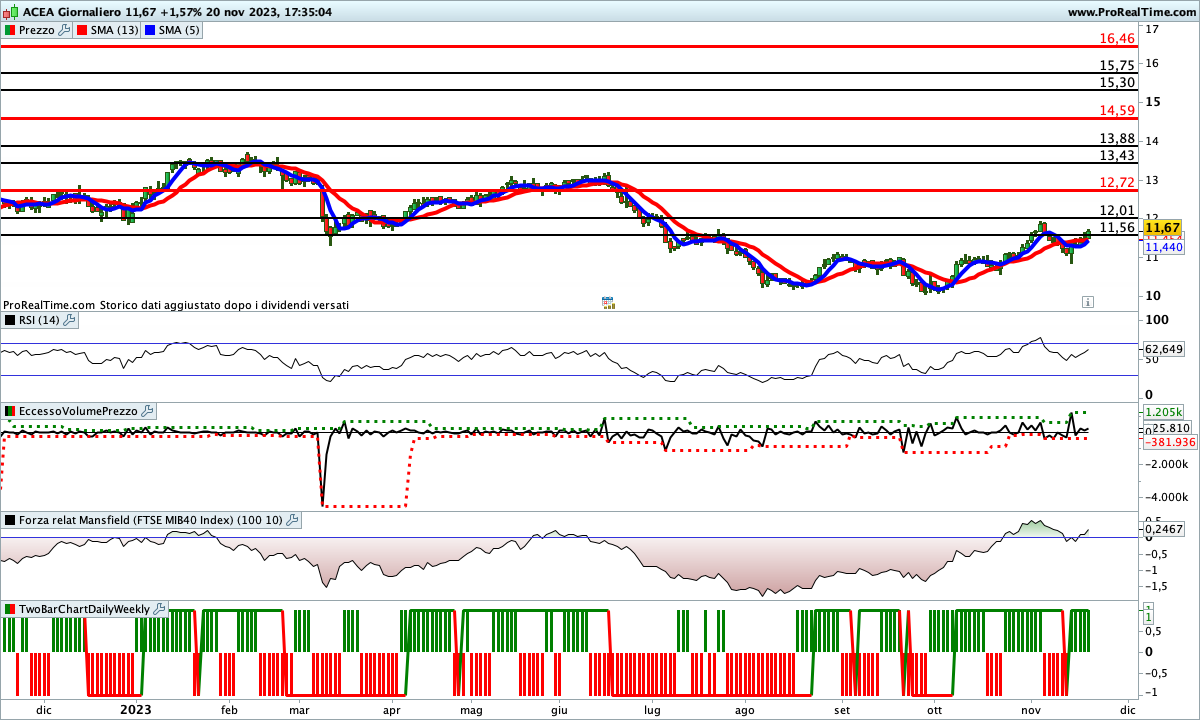Click the green 1.205k value tag
The image size is (1200, 720).
(1162, 412)
